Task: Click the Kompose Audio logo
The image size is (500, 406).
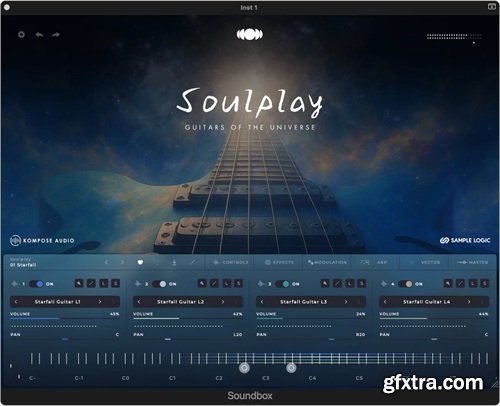Action: (42, 240)
